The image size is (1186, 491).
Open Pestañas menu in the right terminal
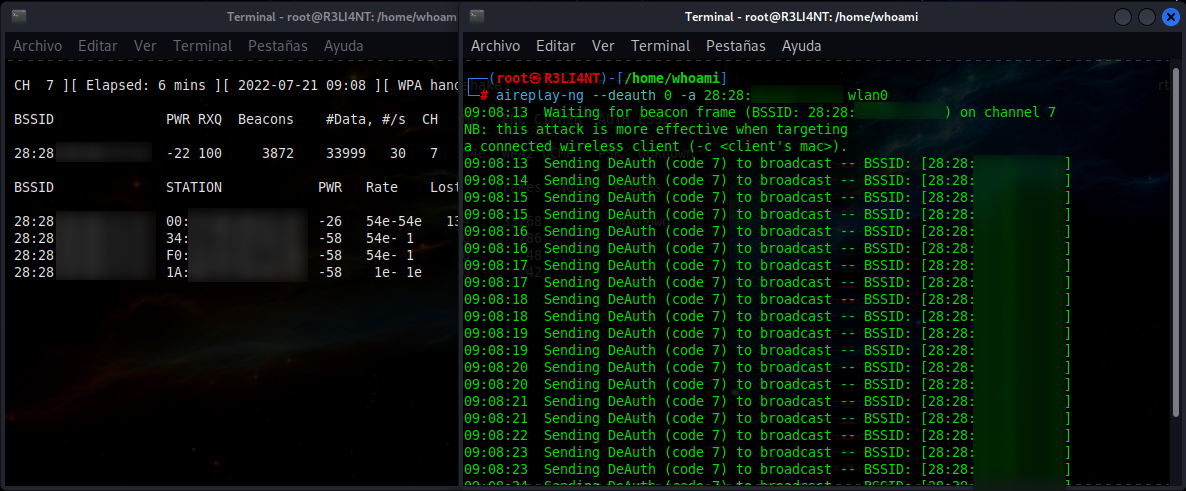click(736, 46)
